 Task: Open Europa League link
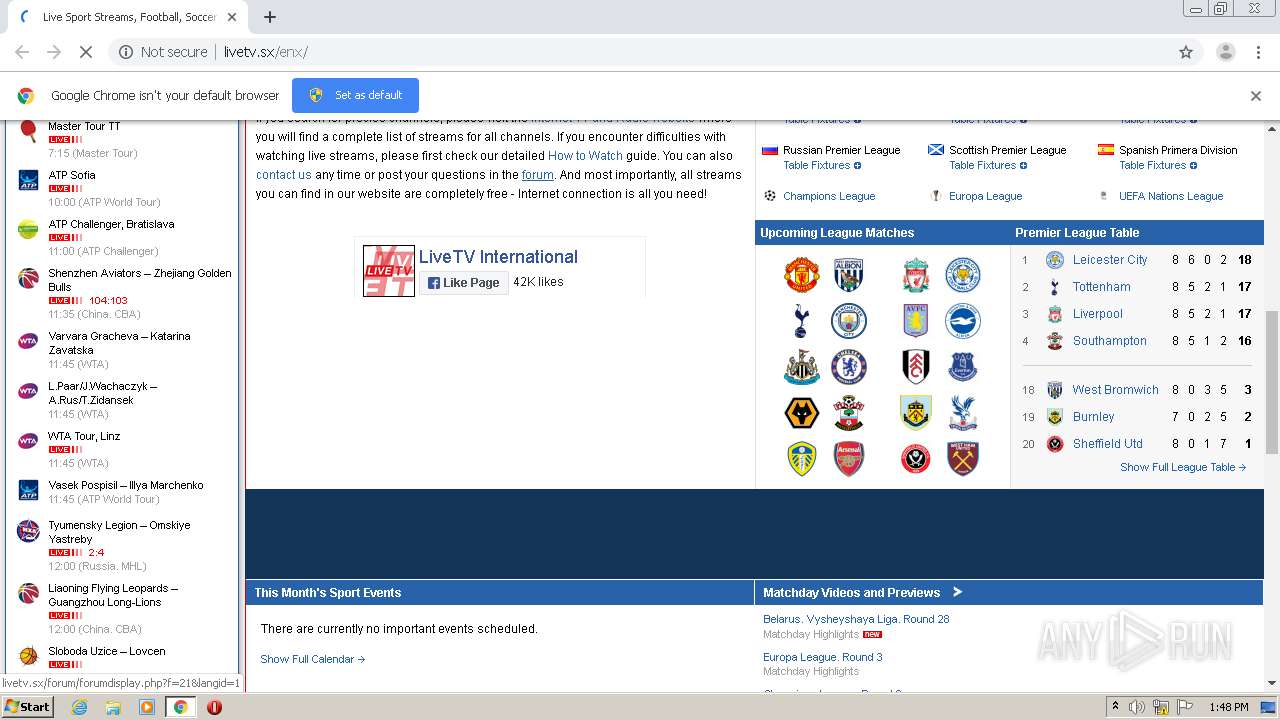tap(985, 196)
